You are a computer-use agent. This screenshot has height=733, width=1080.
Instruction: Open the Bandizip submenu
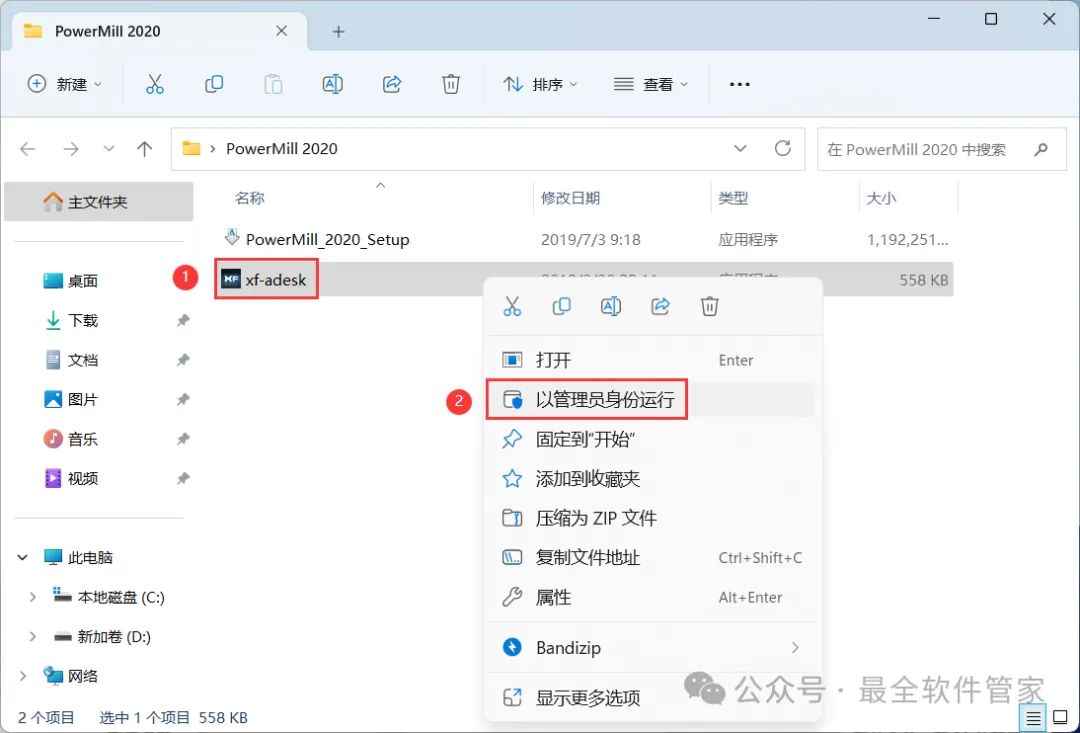coord(652,648)
